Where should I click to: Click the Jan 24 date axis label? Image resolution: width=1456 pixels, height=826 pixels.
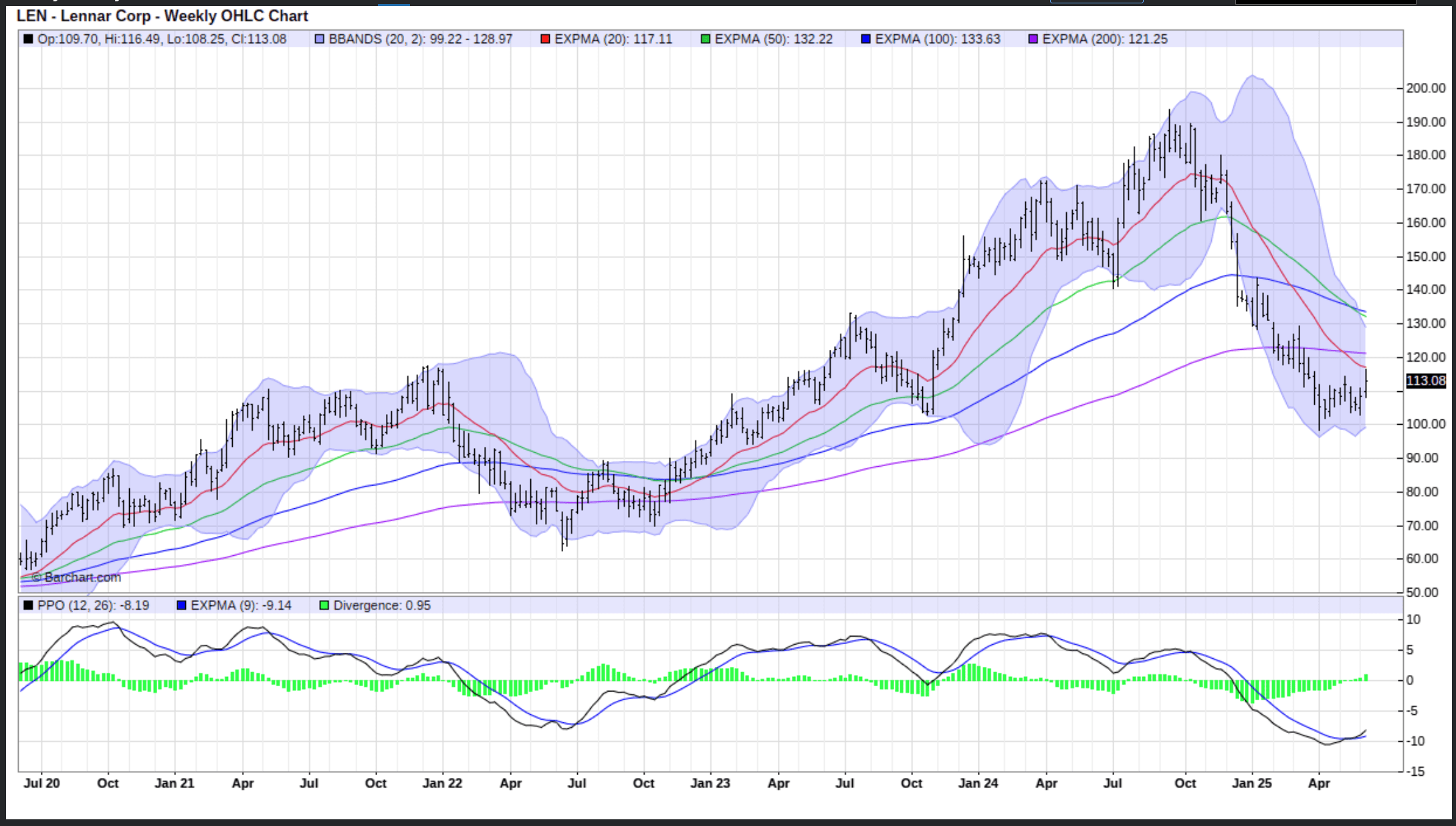click(978, 783)
